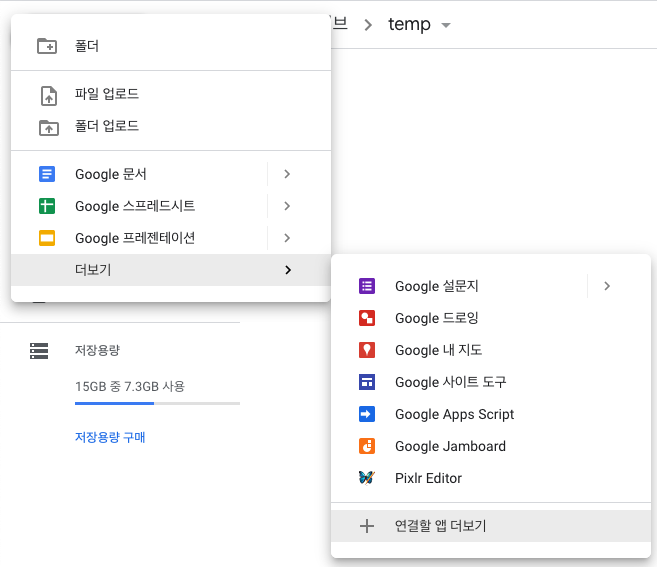
Task: Click the 저장용량 구매 link
Action: coord(110,437)
